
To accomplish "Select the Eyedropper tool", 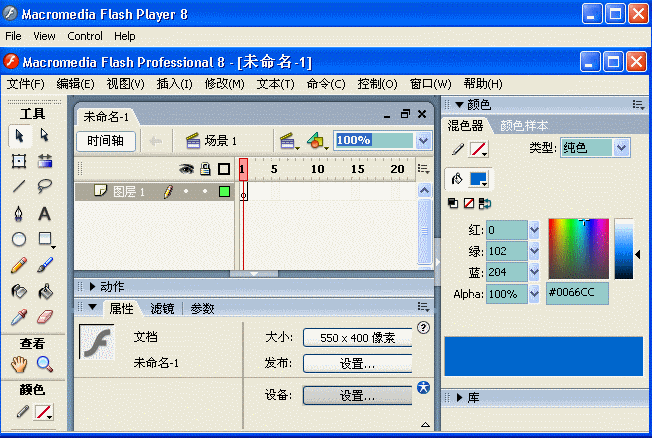I will (x=19, y=317).
